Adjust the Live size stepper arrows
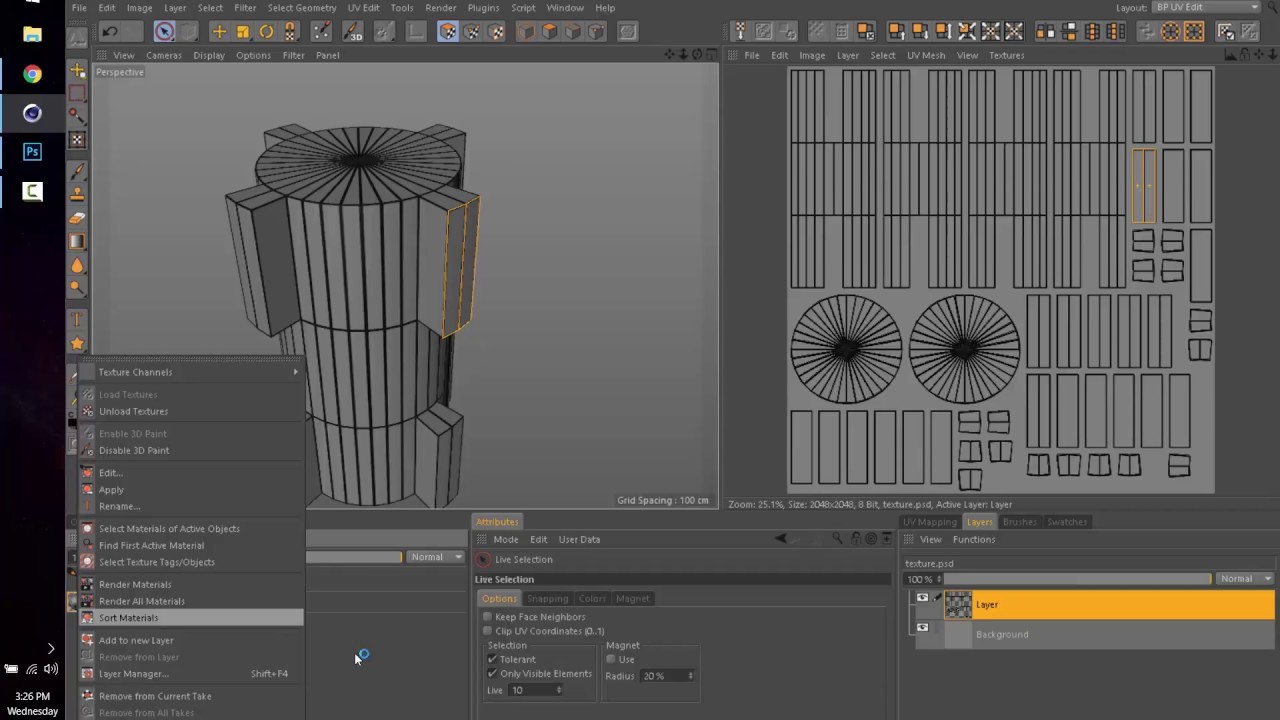This screenshot has height=720, width=1280. point(558,690)
